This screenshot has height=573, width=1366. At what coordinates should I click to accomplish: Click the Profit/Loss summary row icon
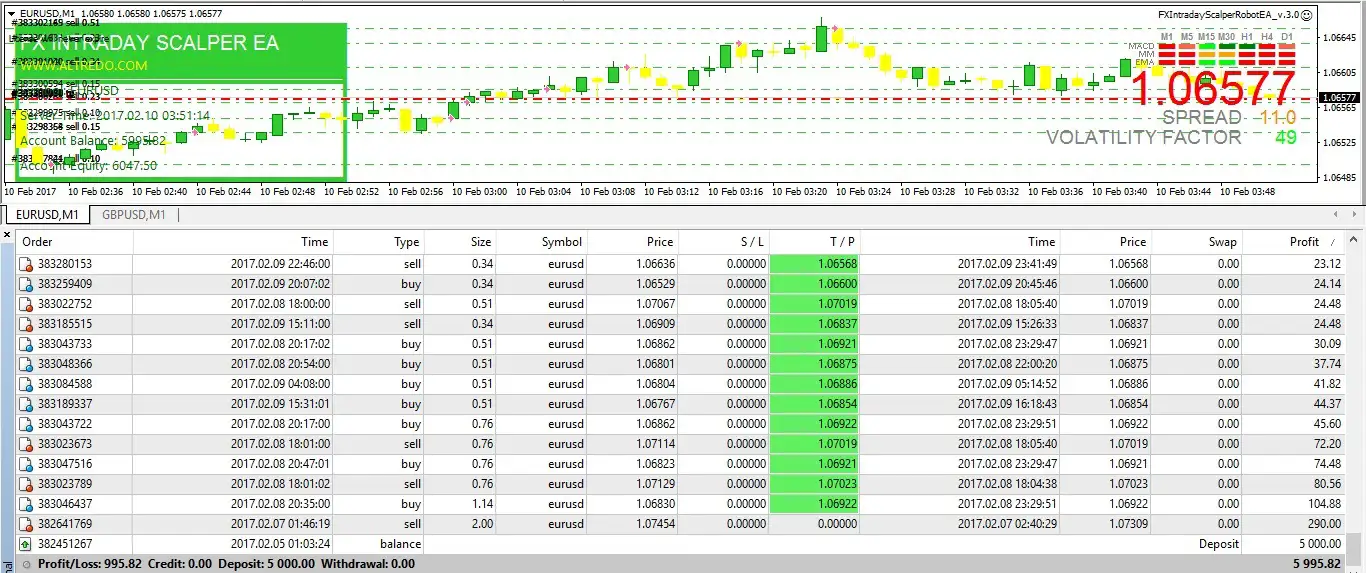click(26, 564)
